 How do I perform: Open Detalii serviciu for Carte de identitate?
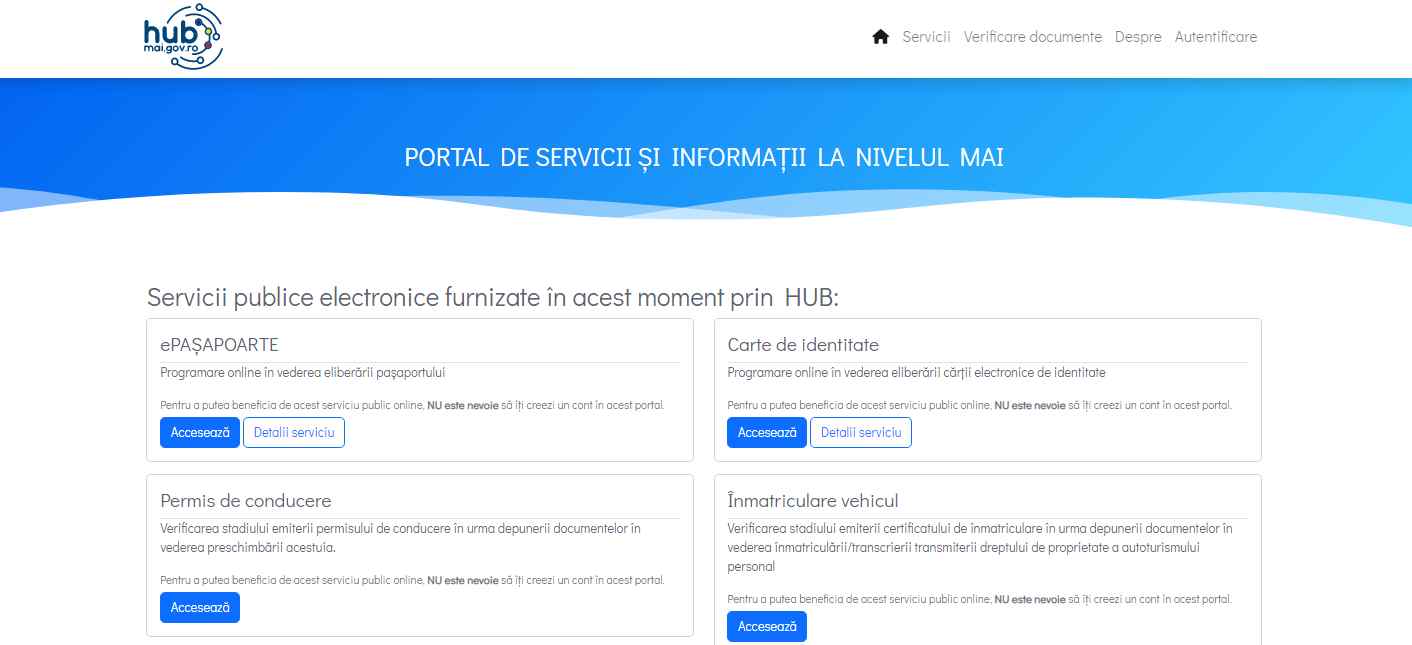point(861,432)
